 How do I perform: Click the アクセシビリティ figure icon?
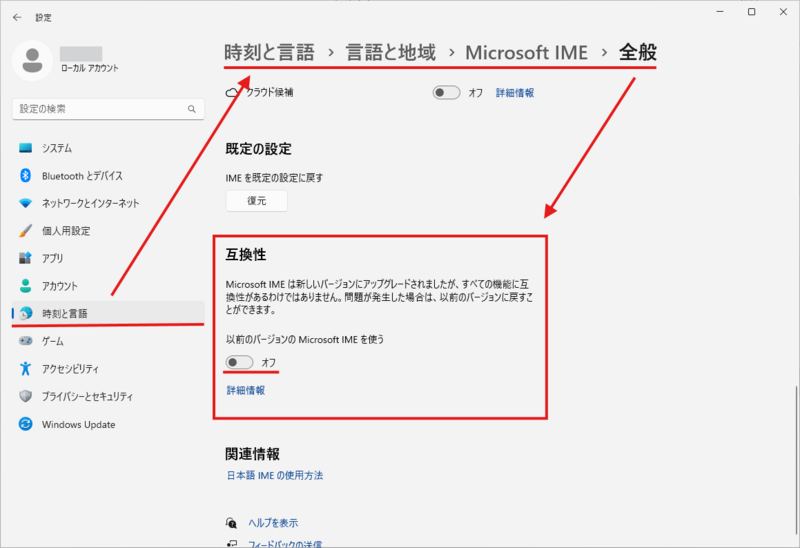coord(26,368)
